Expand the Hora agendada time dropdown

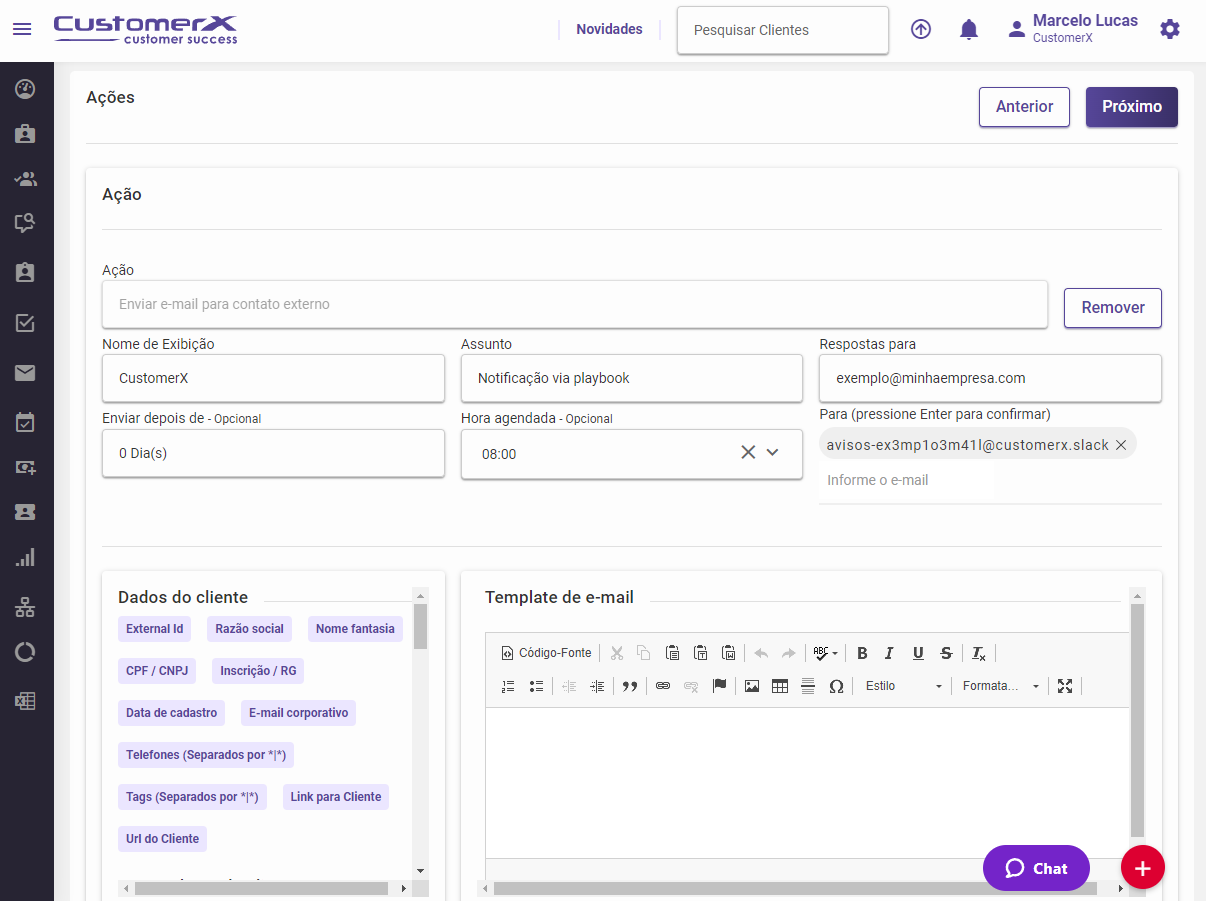(772, 453)
